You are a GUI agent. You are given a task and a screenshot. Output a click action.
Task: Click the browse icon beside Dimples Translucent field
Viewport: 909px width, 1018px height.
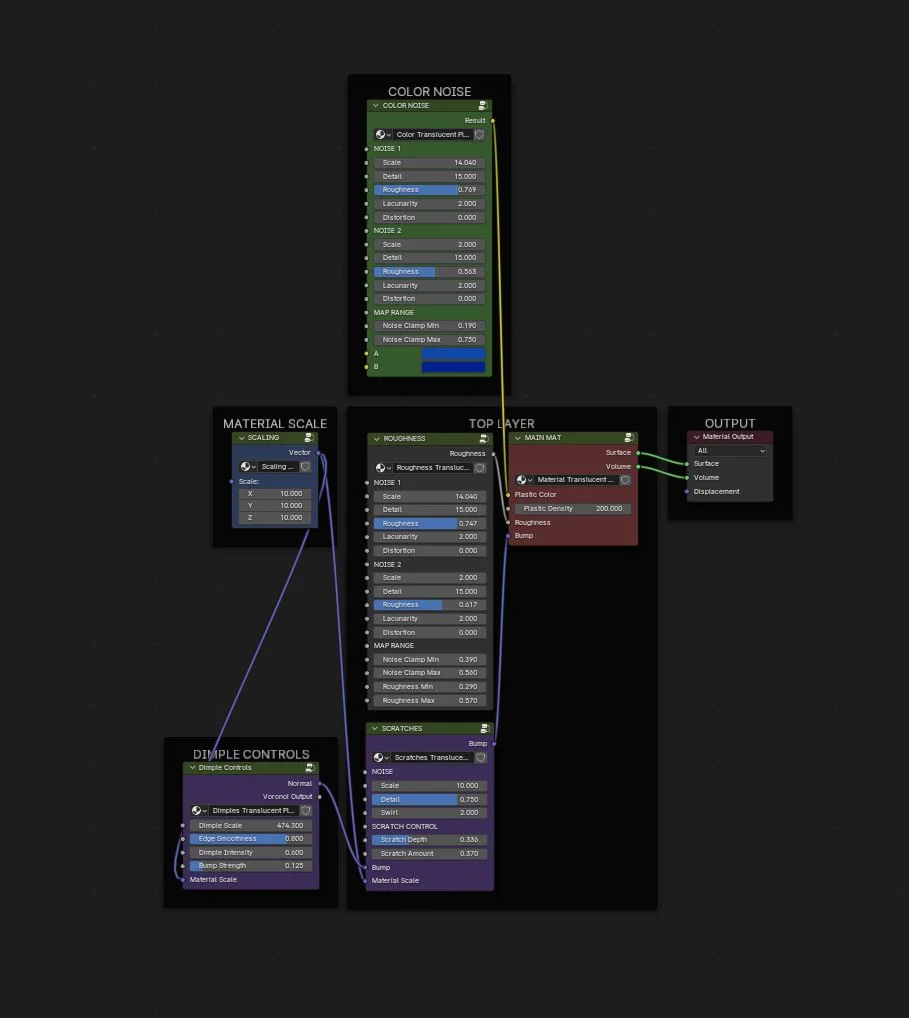coord(196,810)
